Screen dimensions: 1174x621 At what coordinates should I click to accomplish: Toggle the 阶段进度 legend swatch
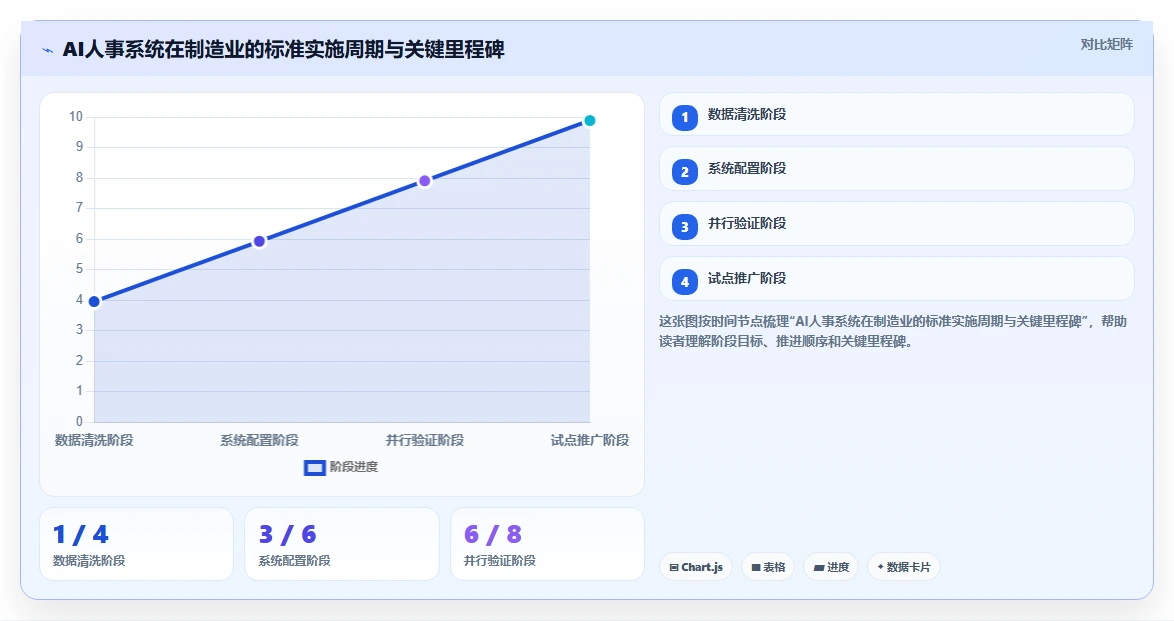pos(314,467)
